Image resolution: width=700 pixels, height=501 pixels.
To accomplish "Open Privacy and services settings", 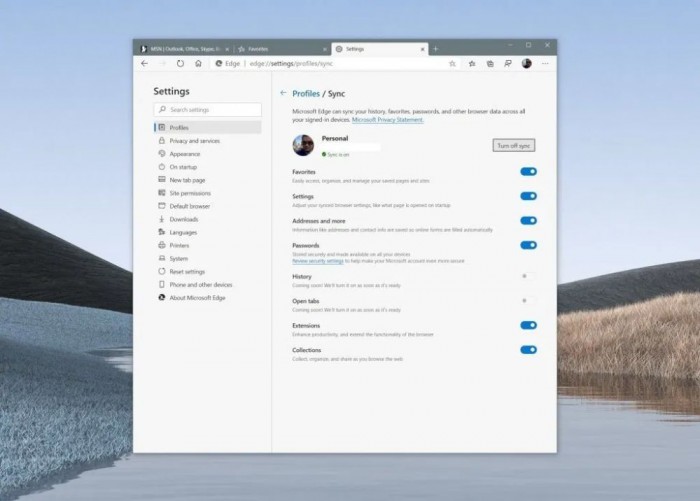I will click(x=194, y=141).
